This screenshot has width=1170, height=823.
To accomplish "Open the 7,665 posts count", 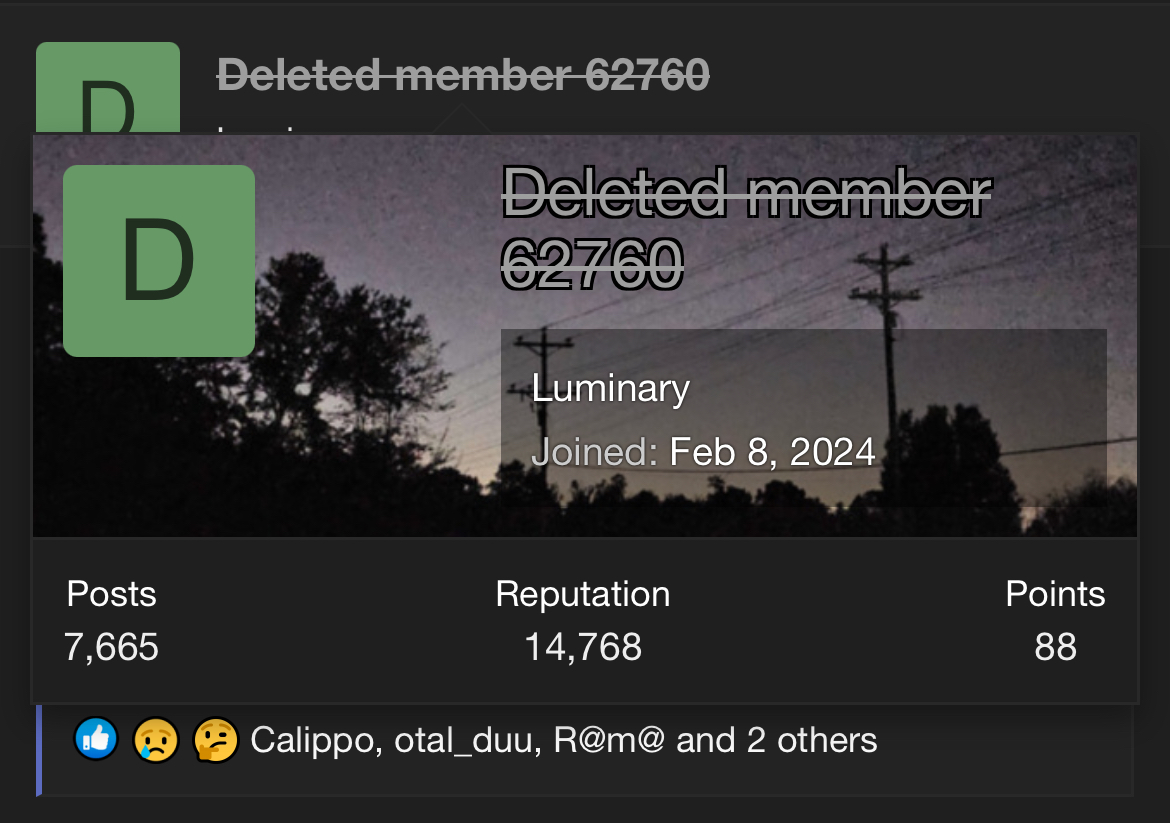I will pyautogui.click(x=111, y=647).
